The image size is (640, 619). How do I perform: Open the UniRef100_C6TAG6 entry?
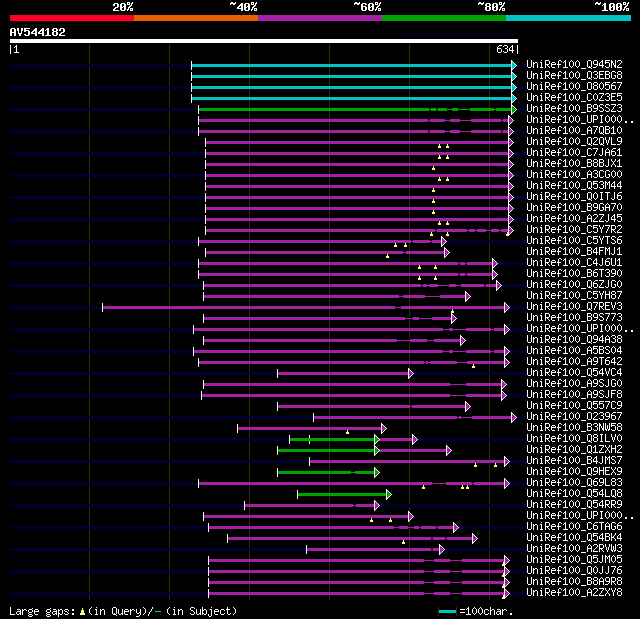pos(574,527)
